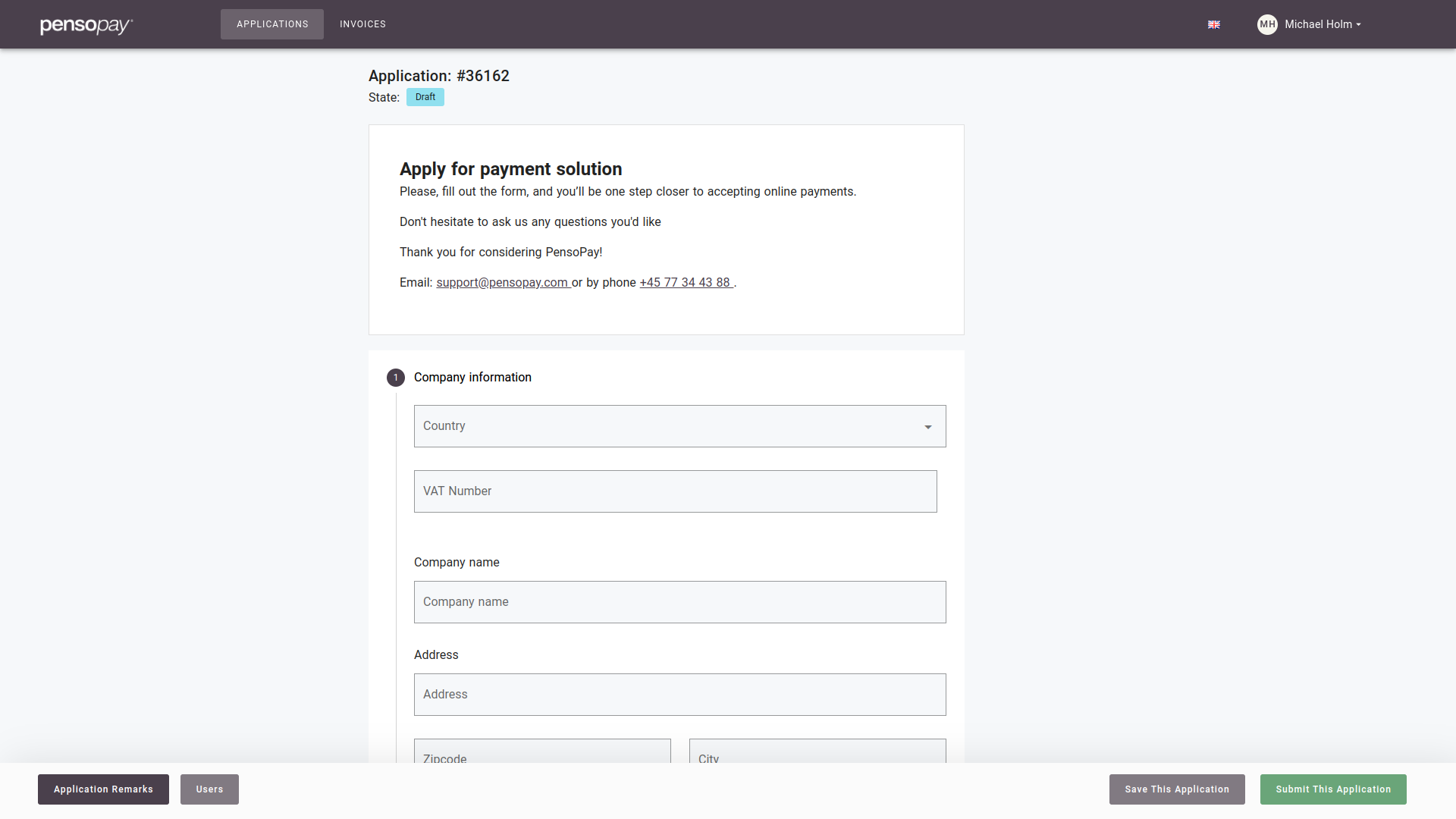The width and height of the screenshot is (1456, 819).
Task: Click the support@pensopay.com email link
Action: (502, 283)
